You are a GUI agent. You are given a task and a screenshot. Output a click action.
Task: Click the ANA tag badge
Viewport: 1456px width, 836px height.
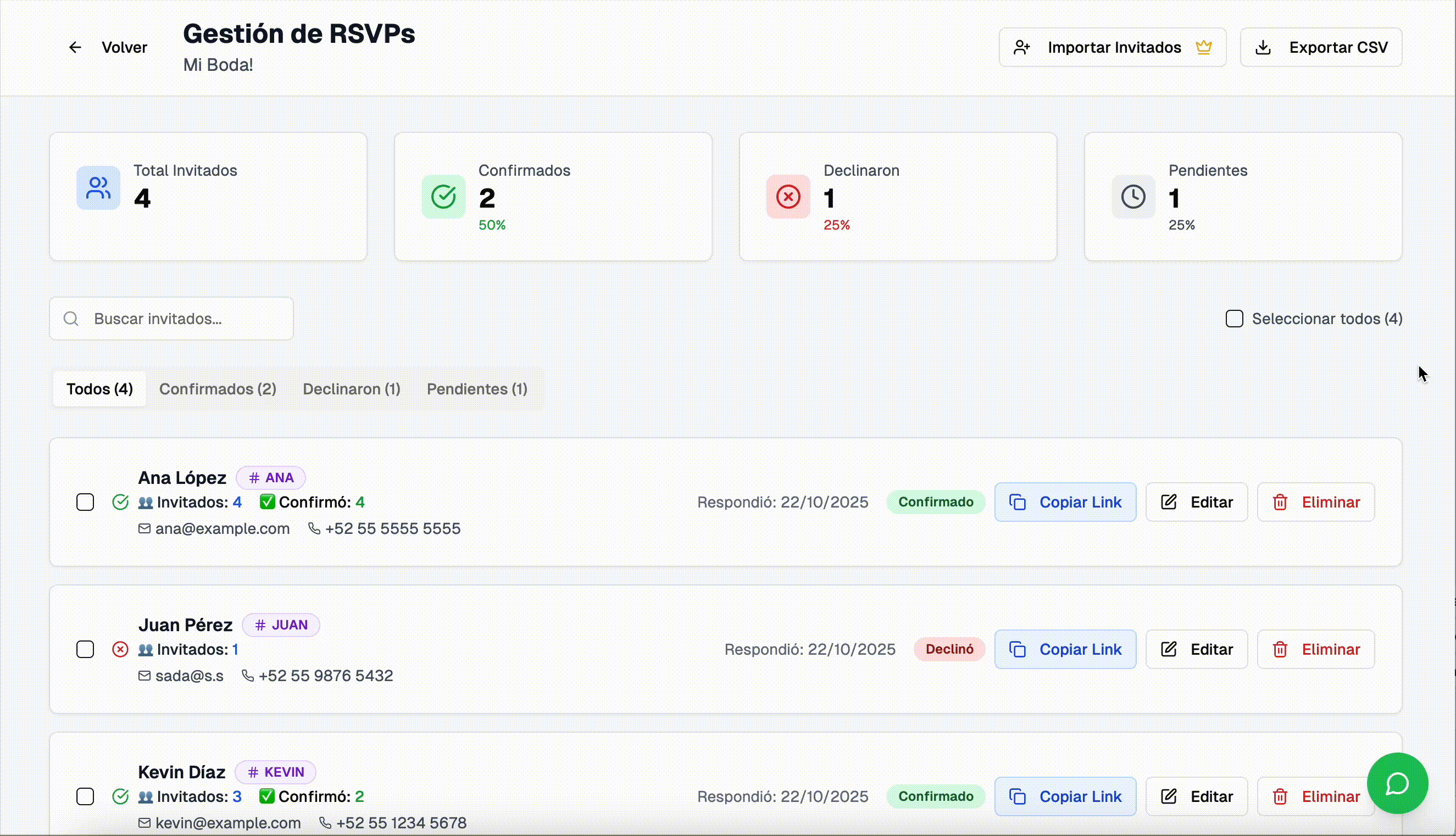[x=270, y=477]
